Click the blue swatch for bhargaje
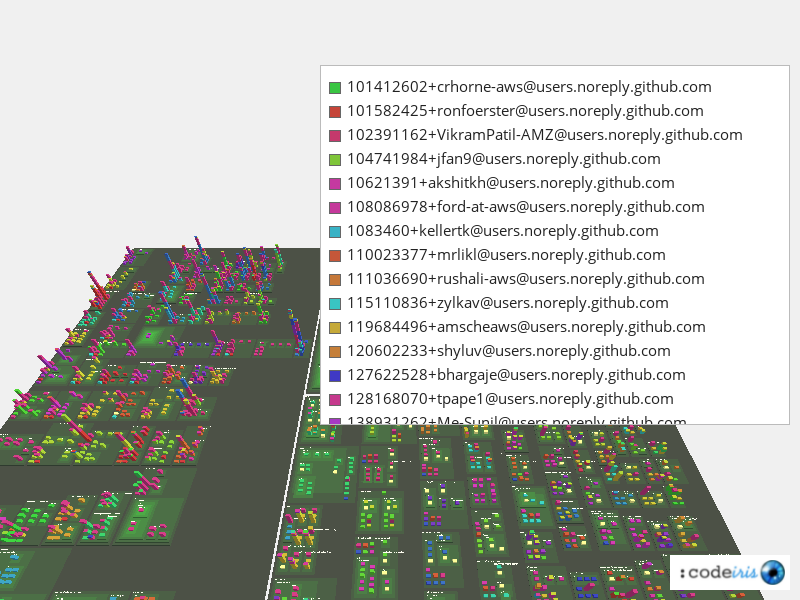This screenshot has height=600, width=800. point(335,376)
